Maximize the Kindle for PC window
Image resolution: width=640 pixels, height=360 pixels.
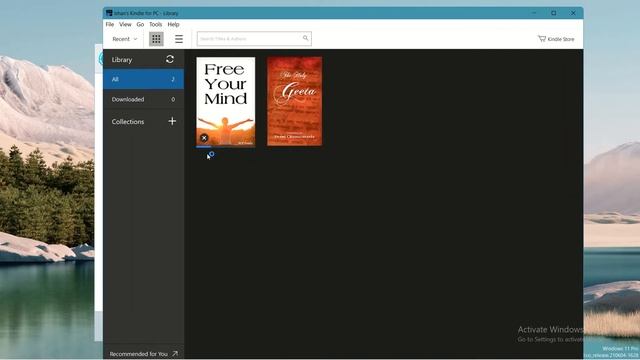pyautogui.click(x=553, y=13)
